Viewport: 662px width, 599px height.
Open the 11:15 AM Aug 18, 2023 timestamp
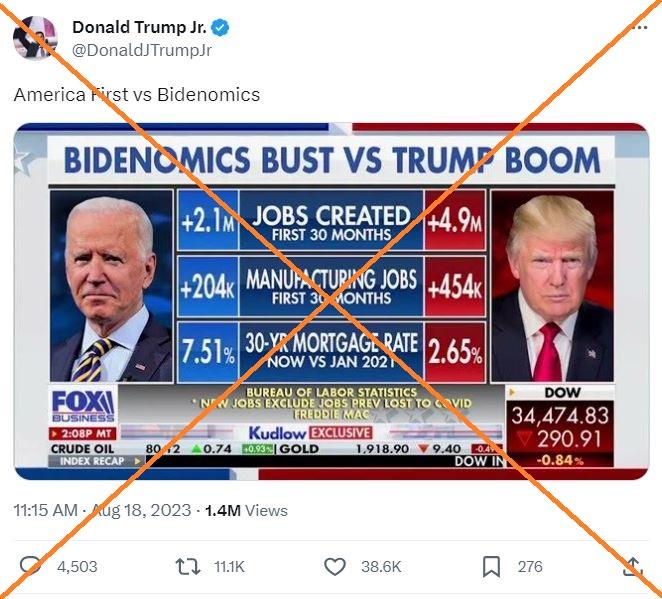pyautogui.click(x=102, y=510)
